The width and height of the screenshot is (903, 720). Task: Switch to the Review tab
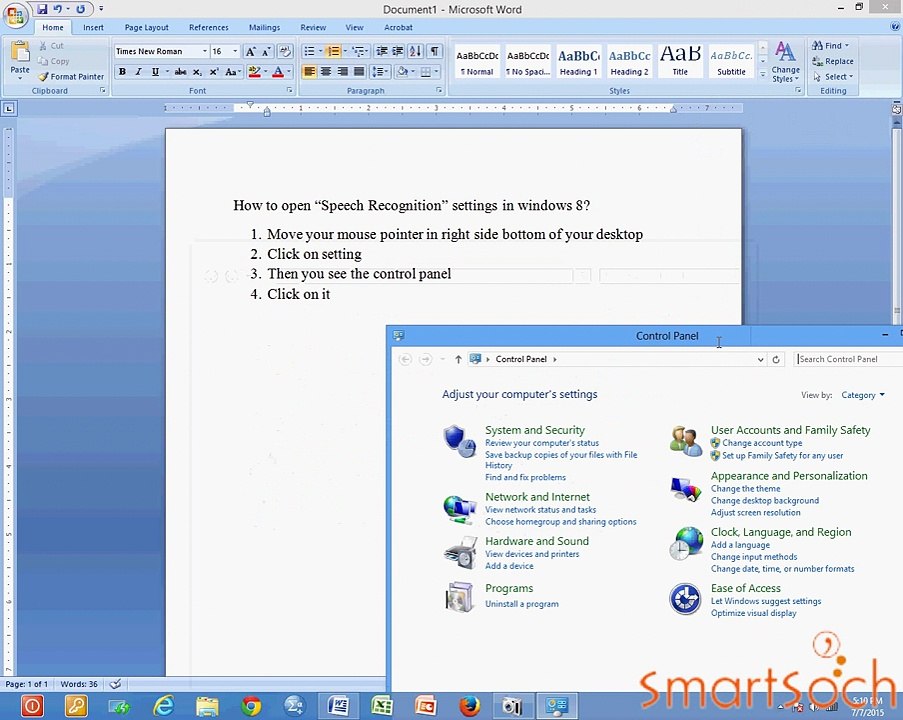click(313, 27)
